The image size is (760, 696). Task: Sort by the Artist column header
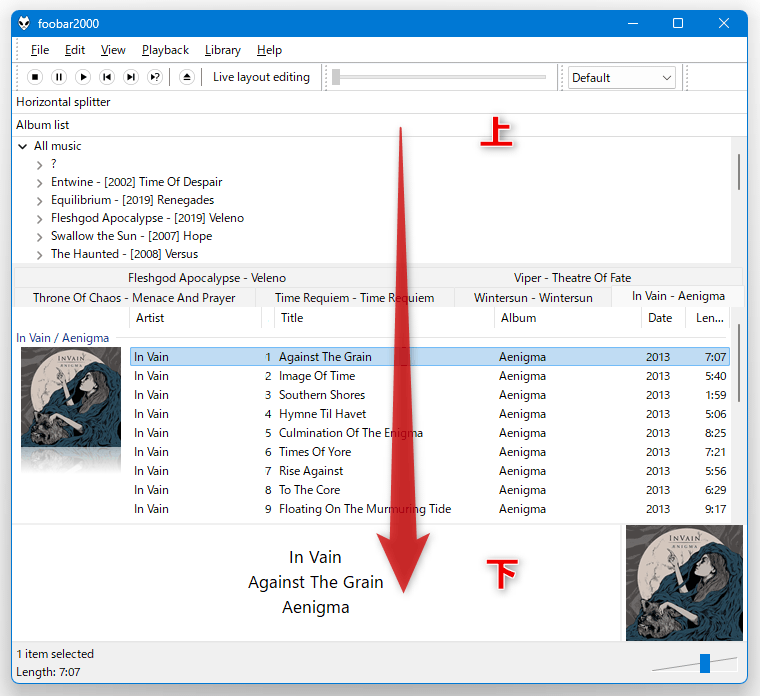(195, 318)
